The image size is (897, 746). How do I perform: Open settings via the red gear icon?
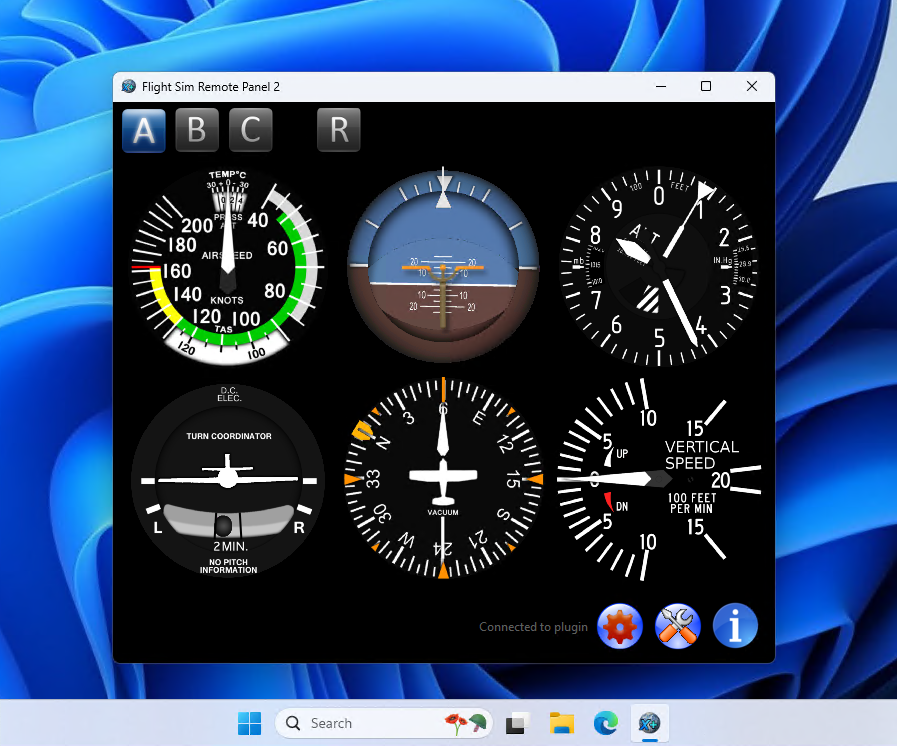pyautogui.click(x=620, y=626)
